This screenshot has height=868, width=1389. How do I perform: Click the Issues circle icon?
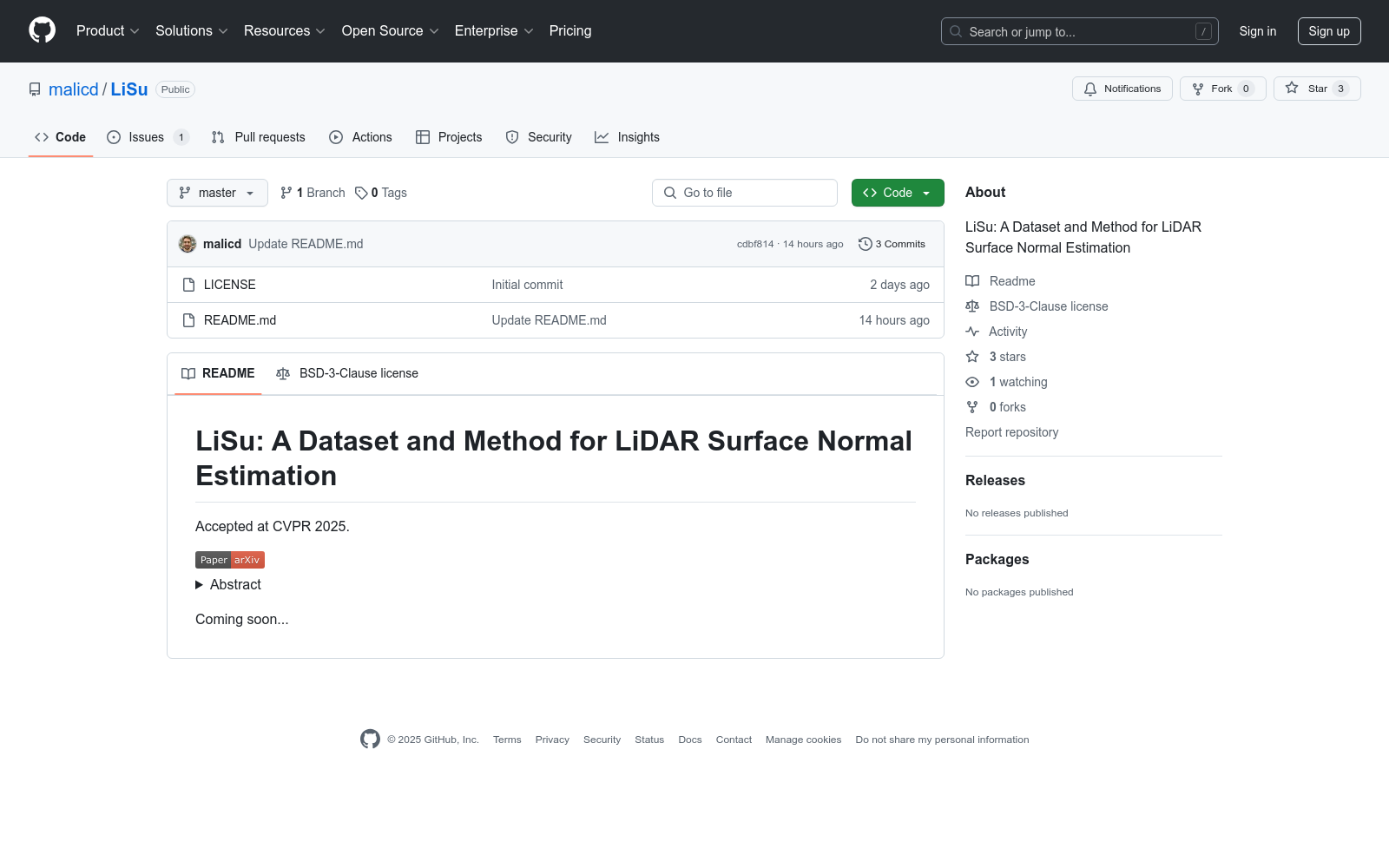[x=114, y=137]
